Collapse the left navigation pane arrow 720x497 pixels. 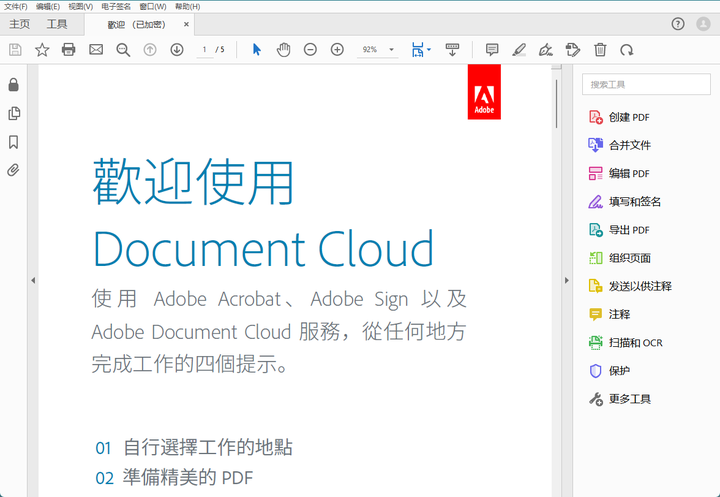pyautogui.click(x=33, y=280)
